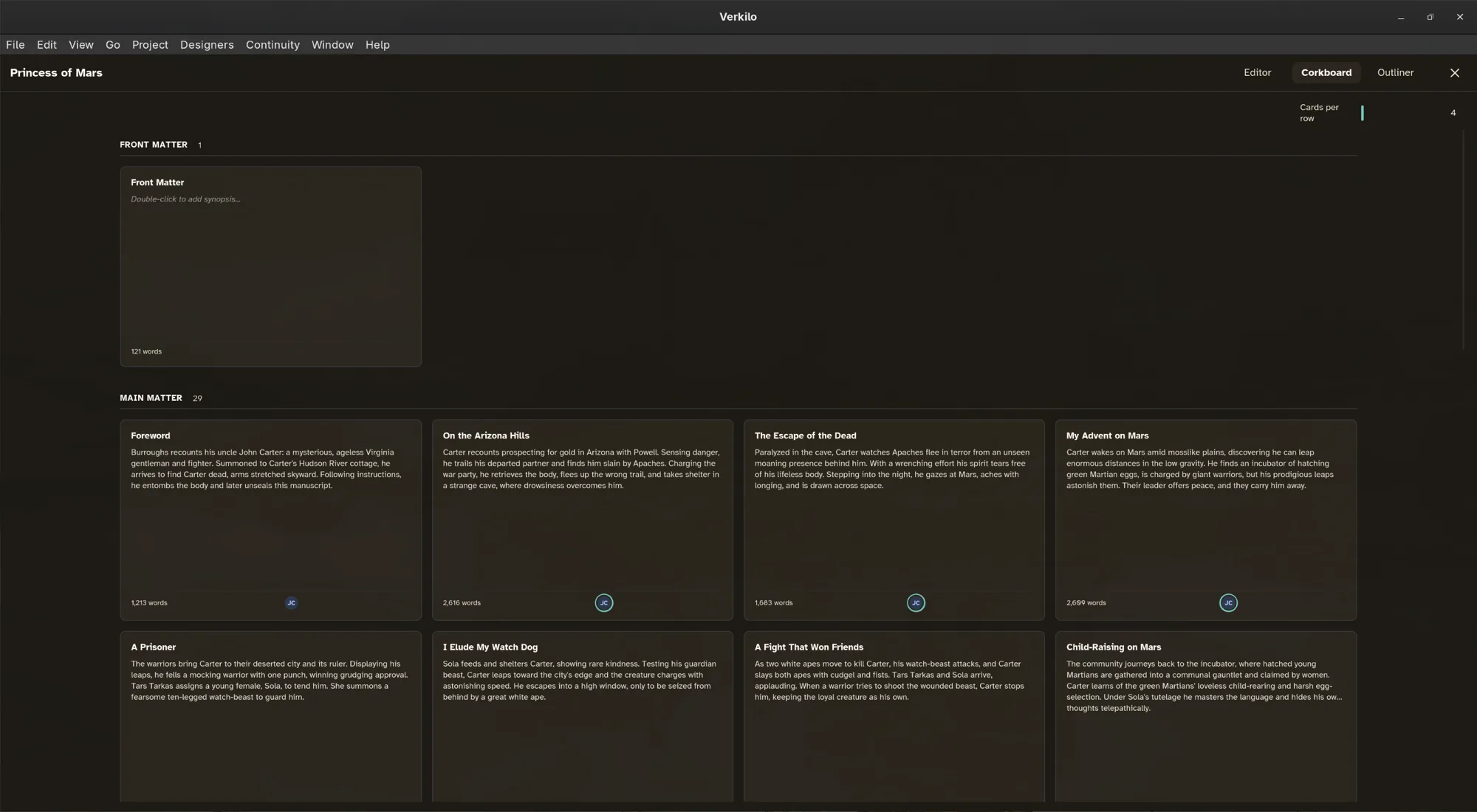Image resolution: width=1477 pixels, height=812 pixels.
Task: Click the Princess of Mars project title
Action: (x=56, y=72)
